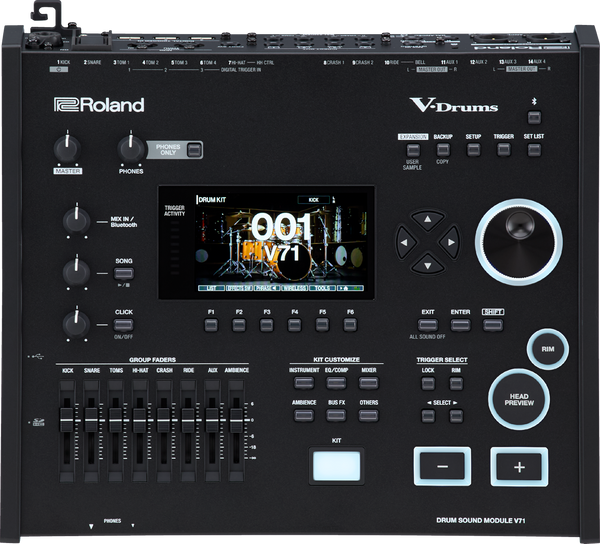Click the MASTER volume knob

67,148
